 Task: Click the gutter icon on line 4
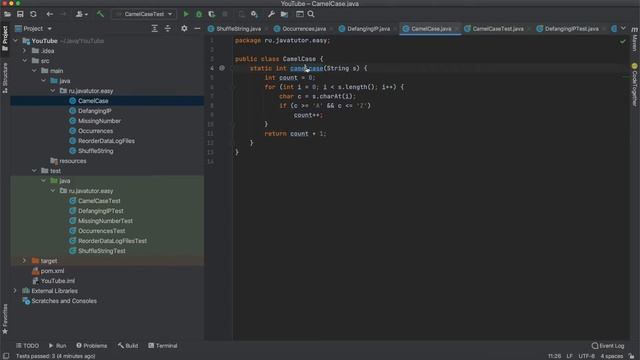222,68
